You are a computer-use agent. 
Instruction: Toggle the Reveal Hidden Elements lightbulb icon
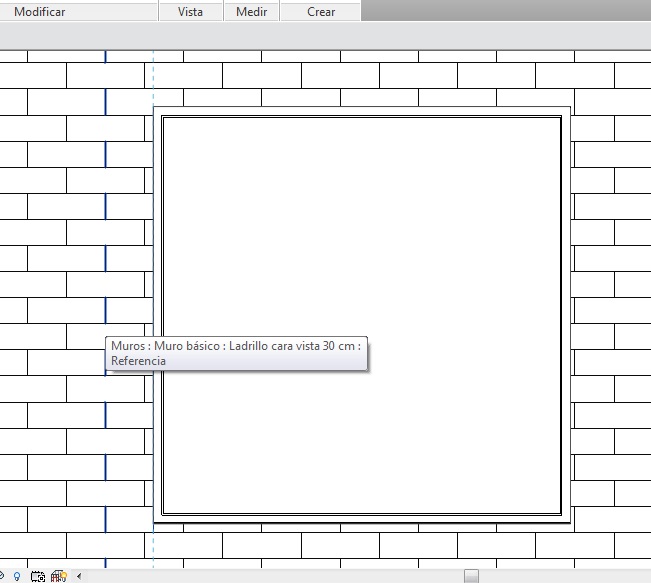[17, 576]
